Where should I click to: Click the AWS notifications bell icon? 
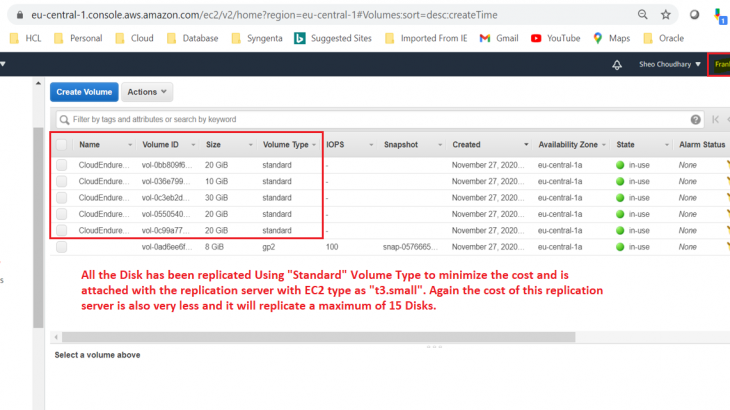[x=617, y=65]
